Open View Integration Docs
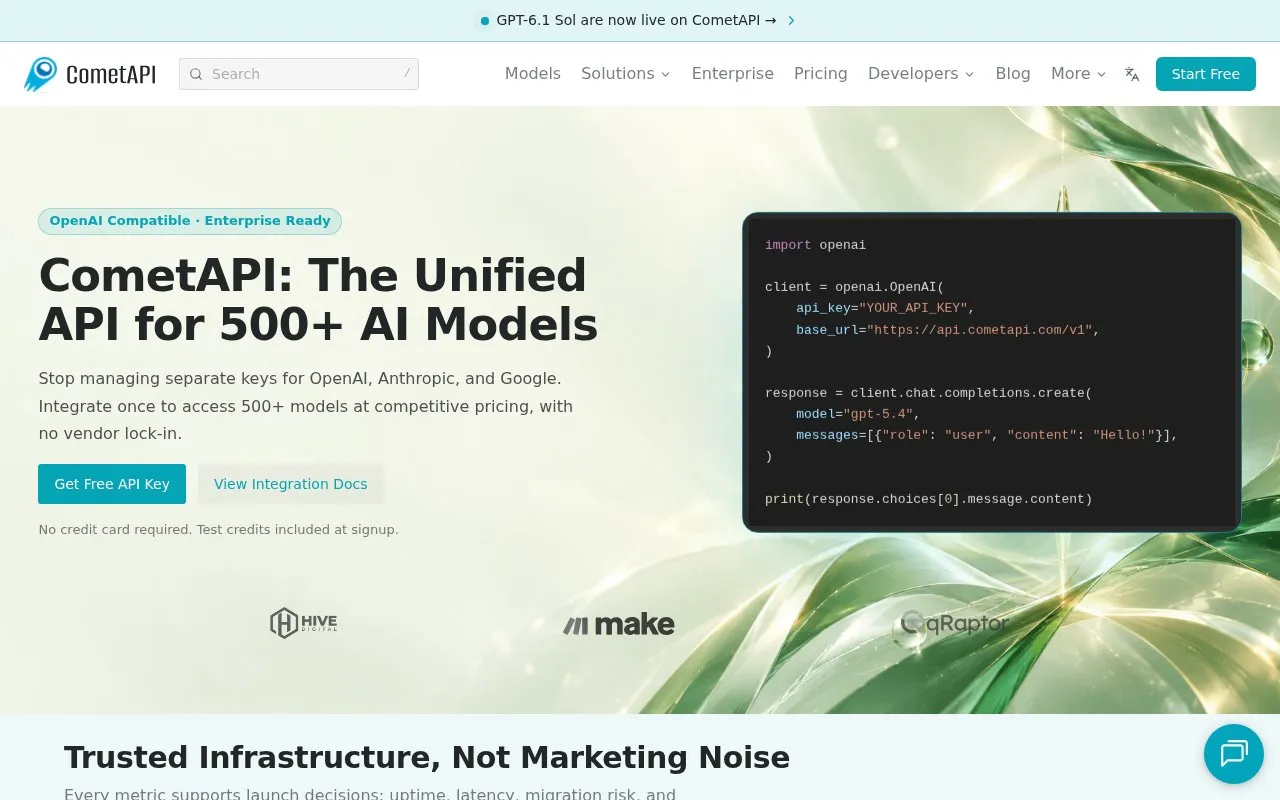This screenshot has width=1280, height=800. [291, 484]
